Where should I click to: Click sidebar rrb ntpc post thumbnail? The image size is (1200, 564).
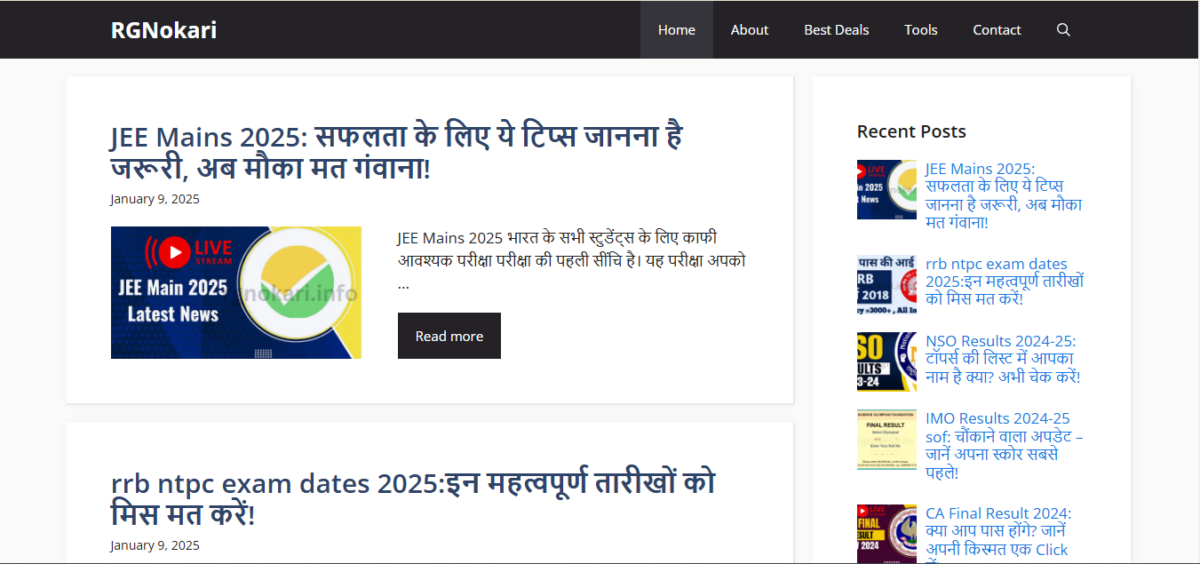(887, 285)
